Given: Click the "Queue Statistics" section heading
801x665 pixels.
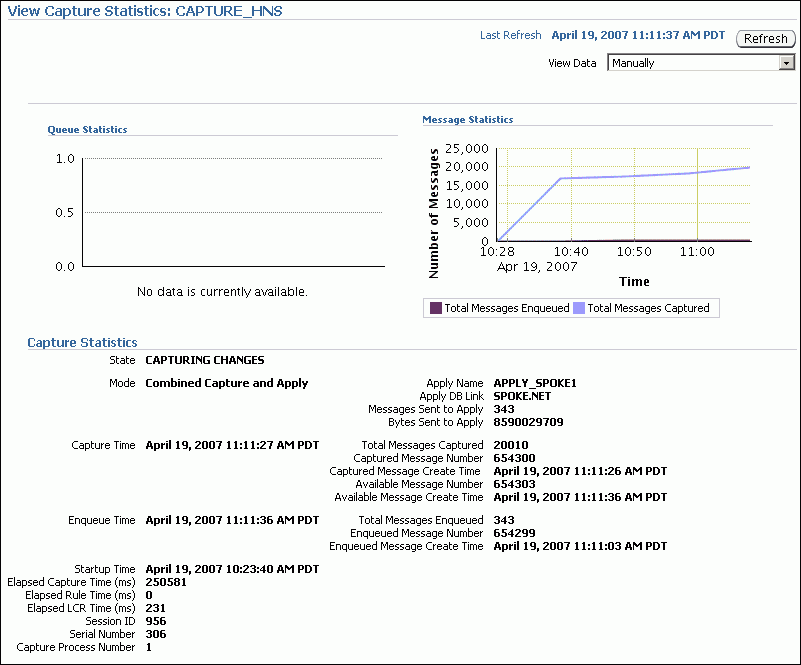Looking at the screenshot, I should (x=87, y=129).
